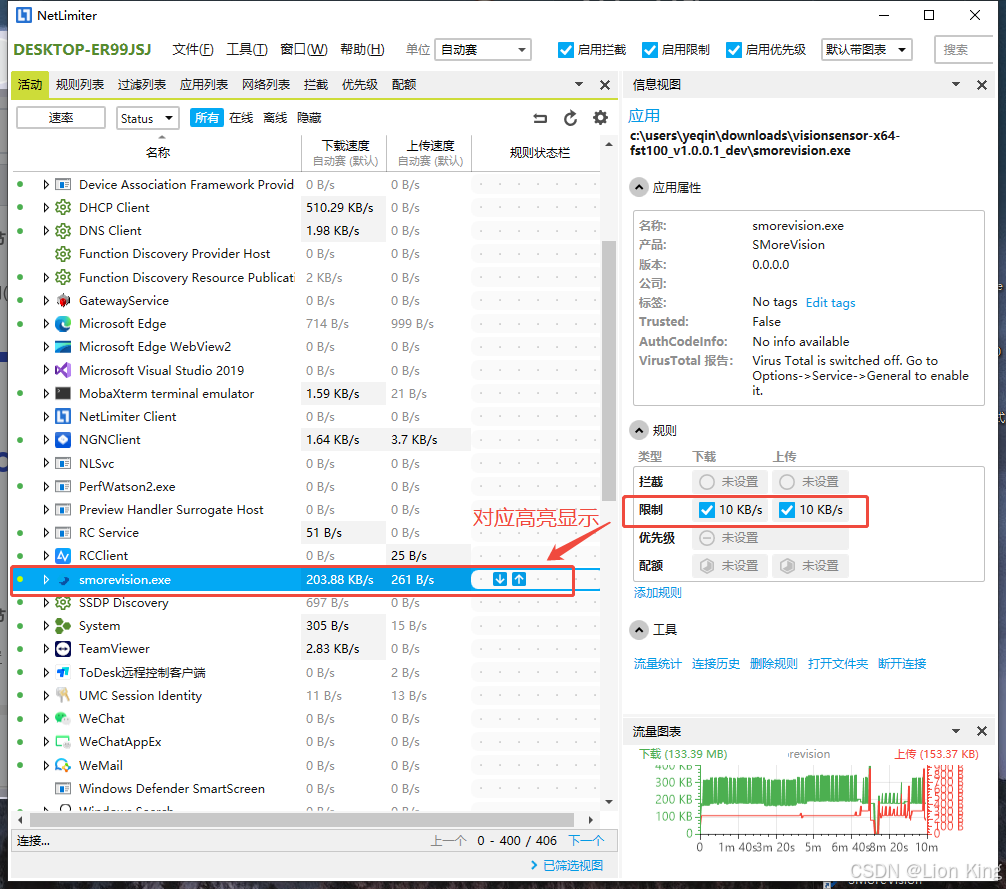Click the Microsoft Edge WebView2 icon

tap(63, 347)
